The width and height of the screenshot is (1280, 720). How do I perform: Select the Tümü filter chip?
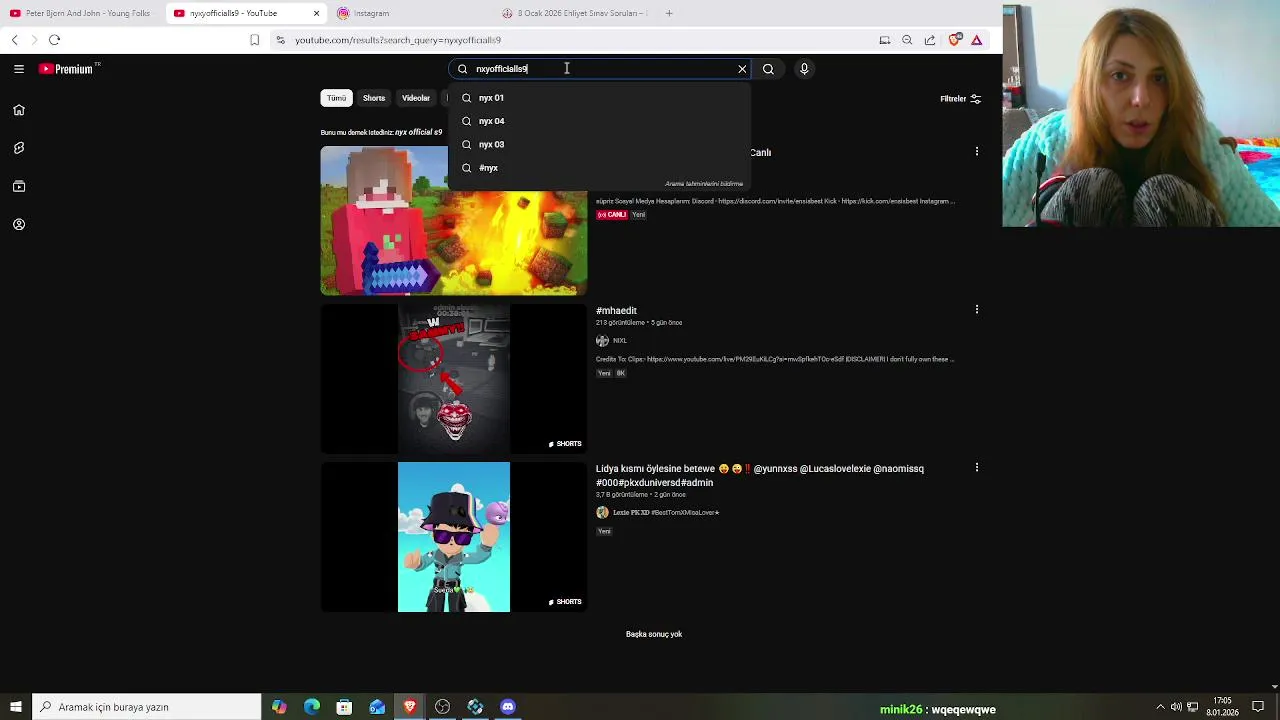point(336,98)
